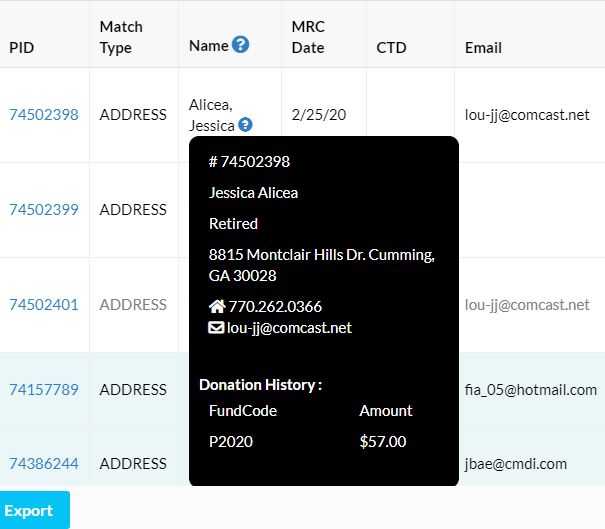Open PID link 74502401

coord(44,305)
